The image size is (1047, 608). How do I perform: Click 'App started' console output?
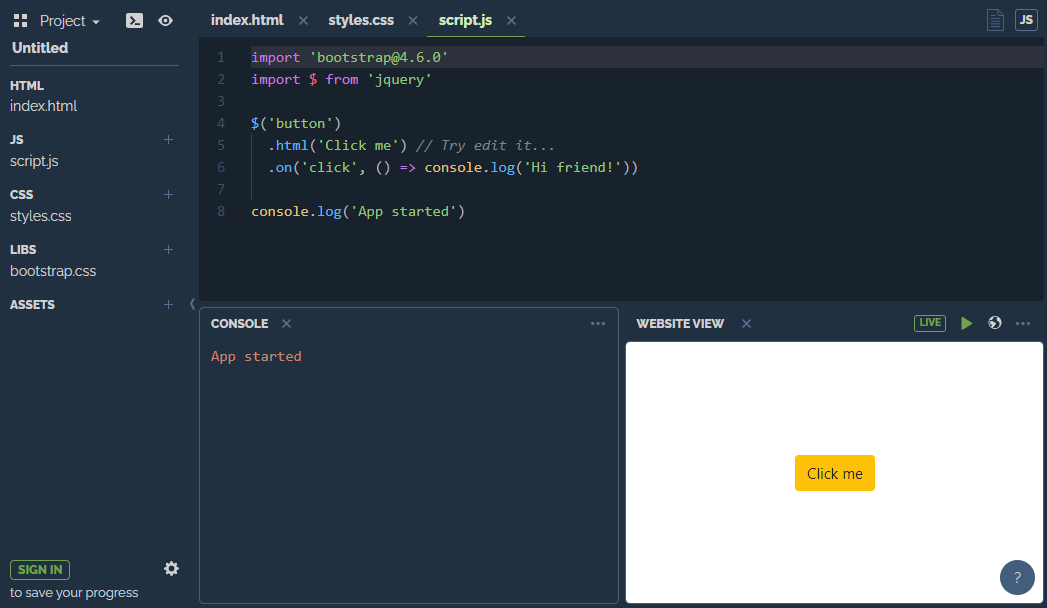pyautogui.click(x=256, y=356)
